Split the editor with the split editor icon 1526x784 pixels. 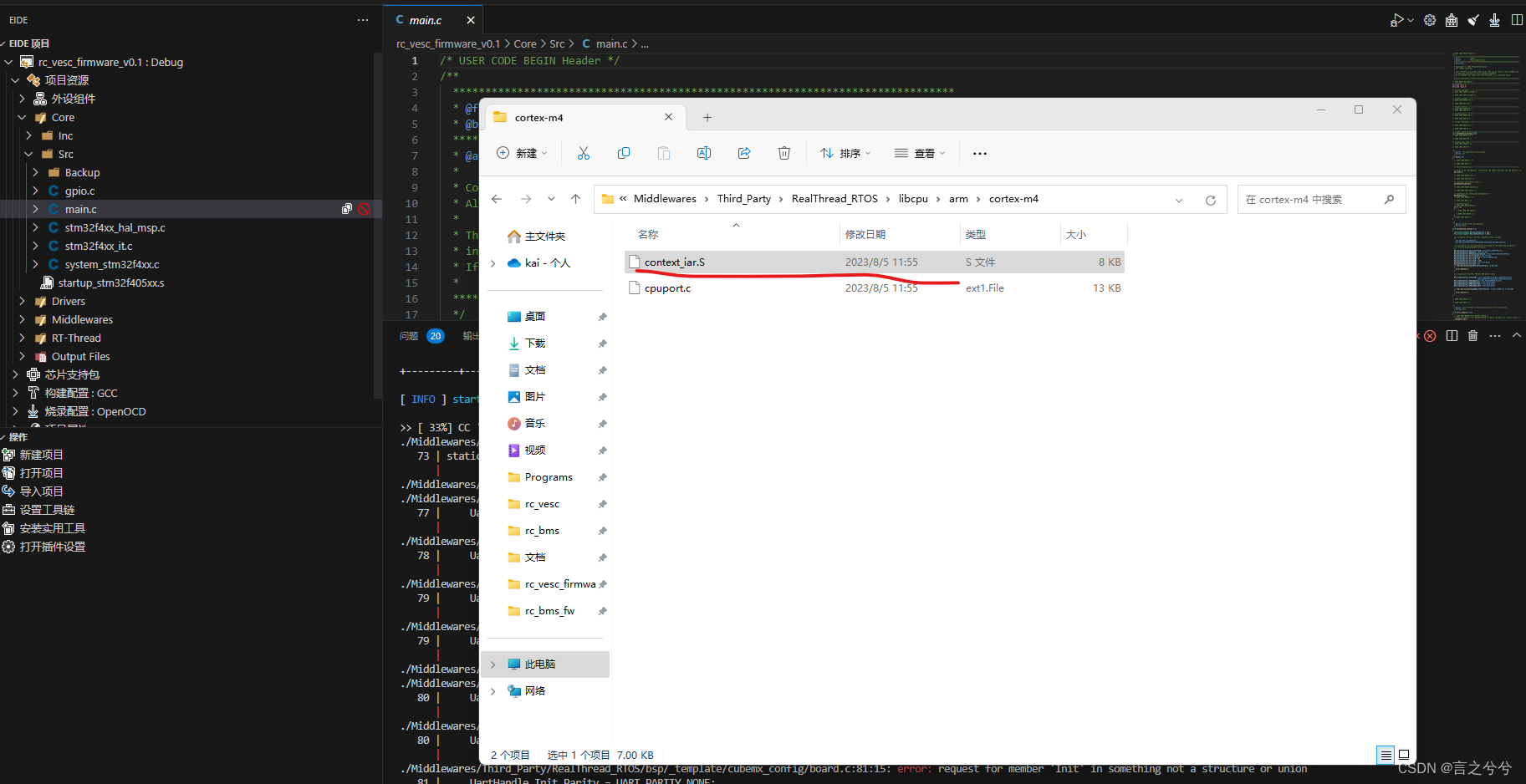pyautogui.click(x=1518, y=19)
